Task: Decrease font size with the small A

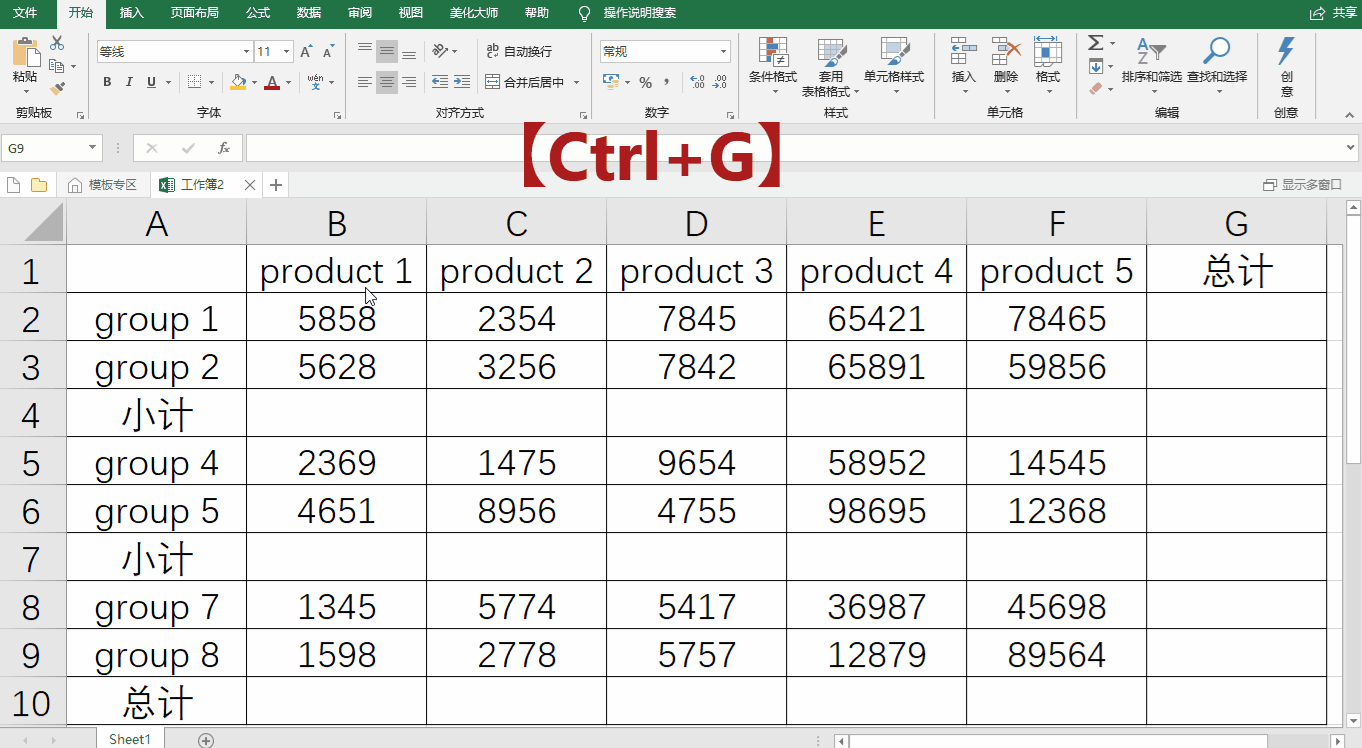Action: pos(328,51)
